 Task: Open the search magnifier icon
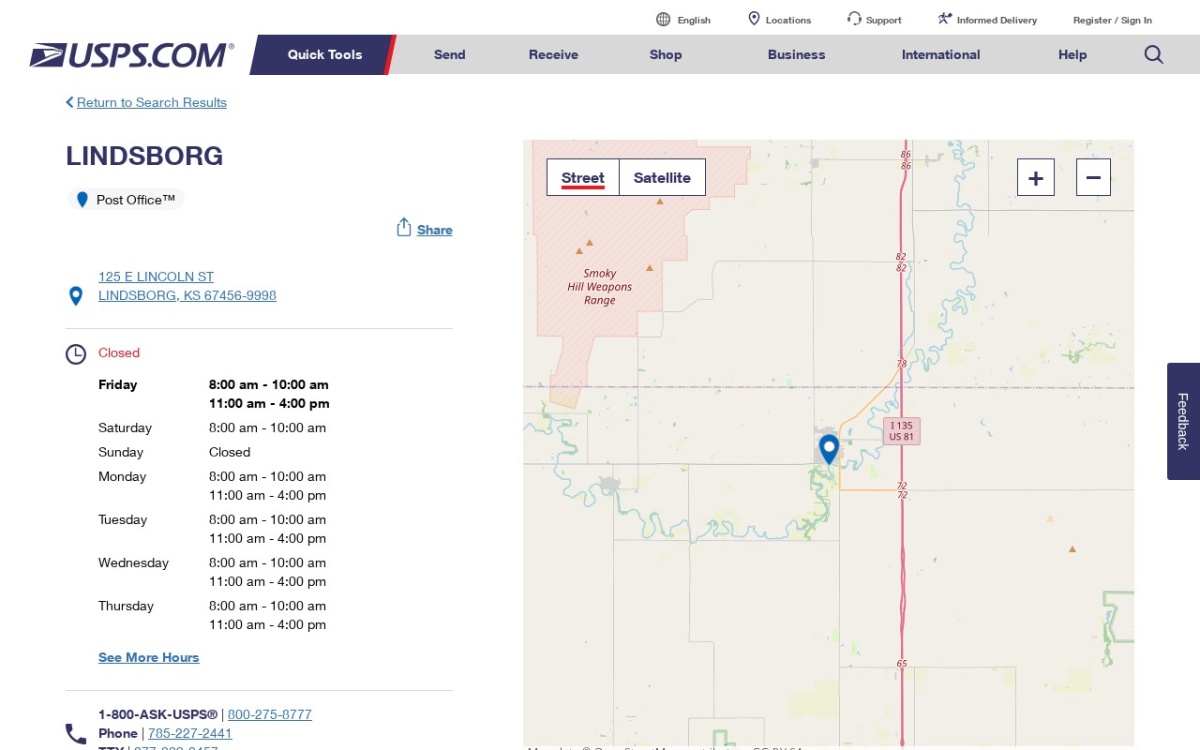click(x=1153, y=55)
